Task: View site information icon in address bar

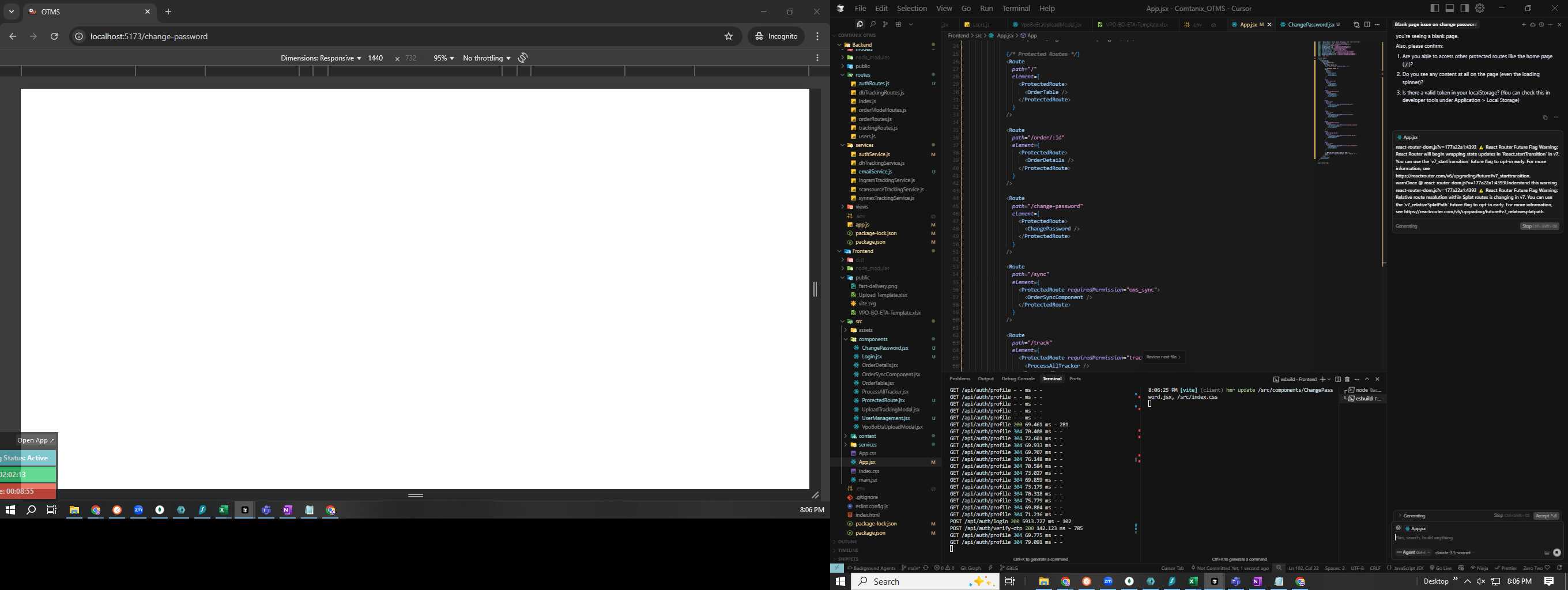Action: [x=78, y=36]
